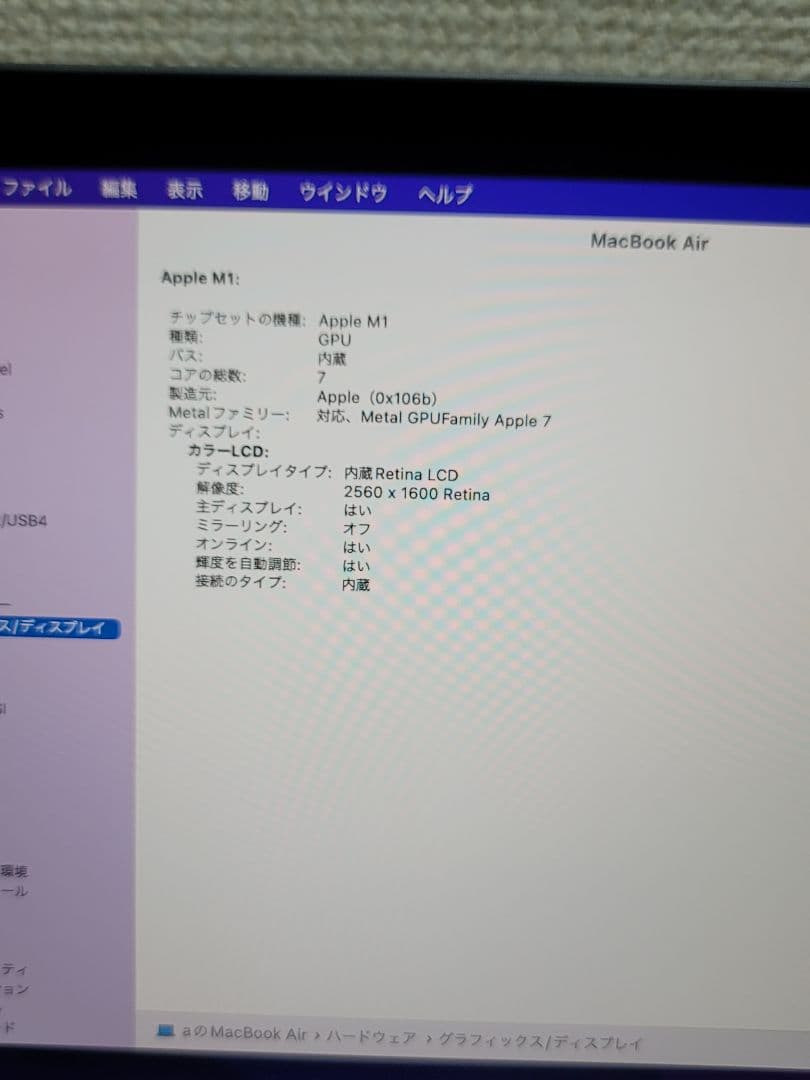Select 製造元 value Apple (0x106b)
This screenshot has height=1080, width=810.
(377, 398)
